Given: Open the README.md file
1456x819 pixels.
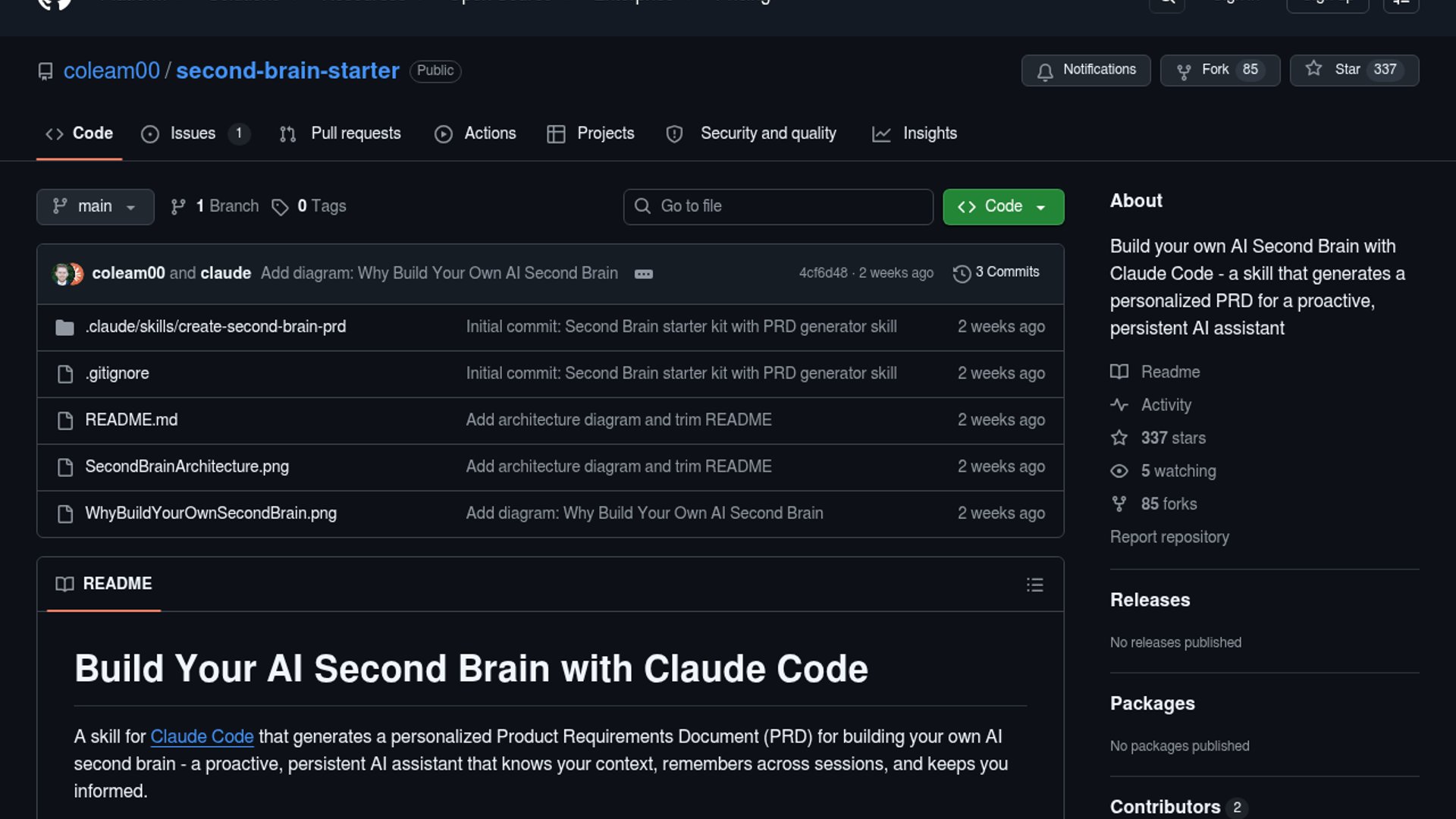Looking at the screenshot, I should pos(131,420).
